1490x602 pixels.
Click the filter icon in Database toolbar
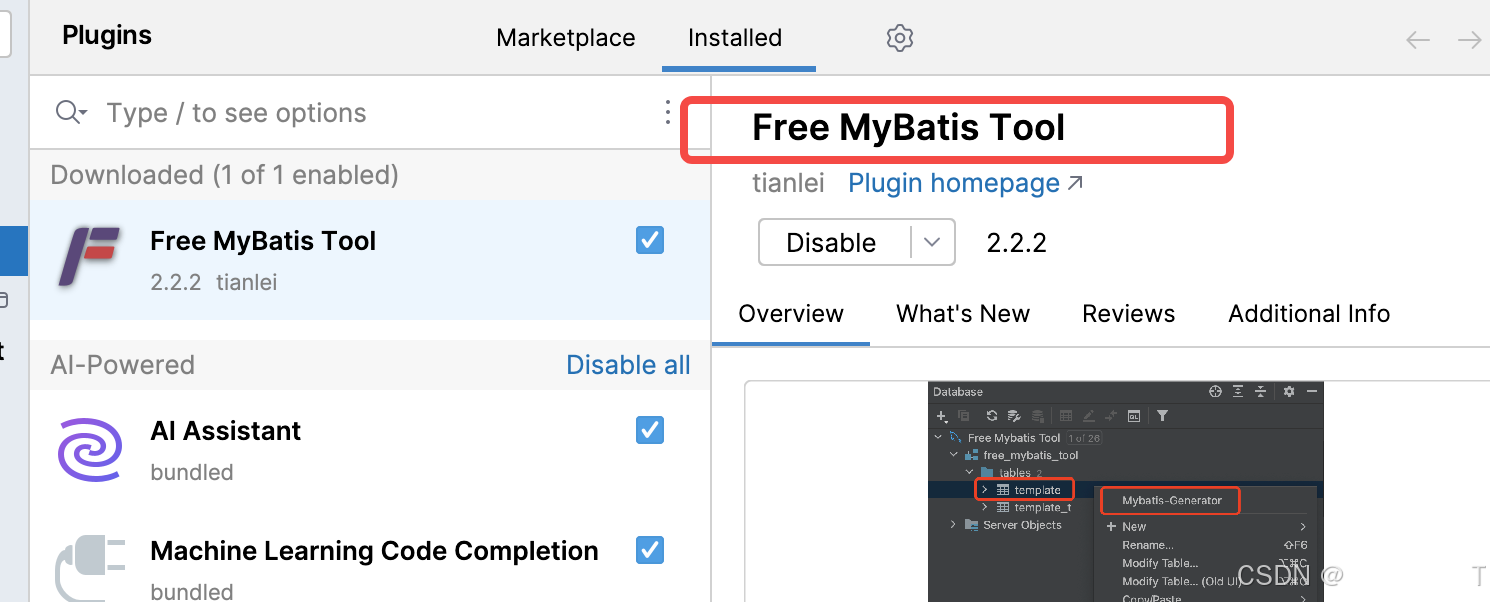click(1163, 415)
